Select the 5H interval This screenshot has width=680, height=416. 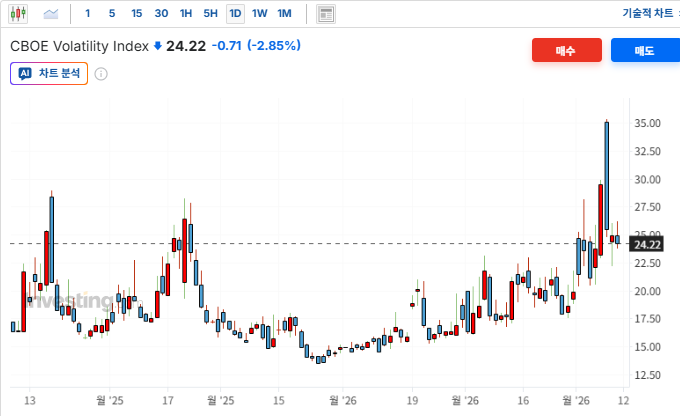pos(210,13)
